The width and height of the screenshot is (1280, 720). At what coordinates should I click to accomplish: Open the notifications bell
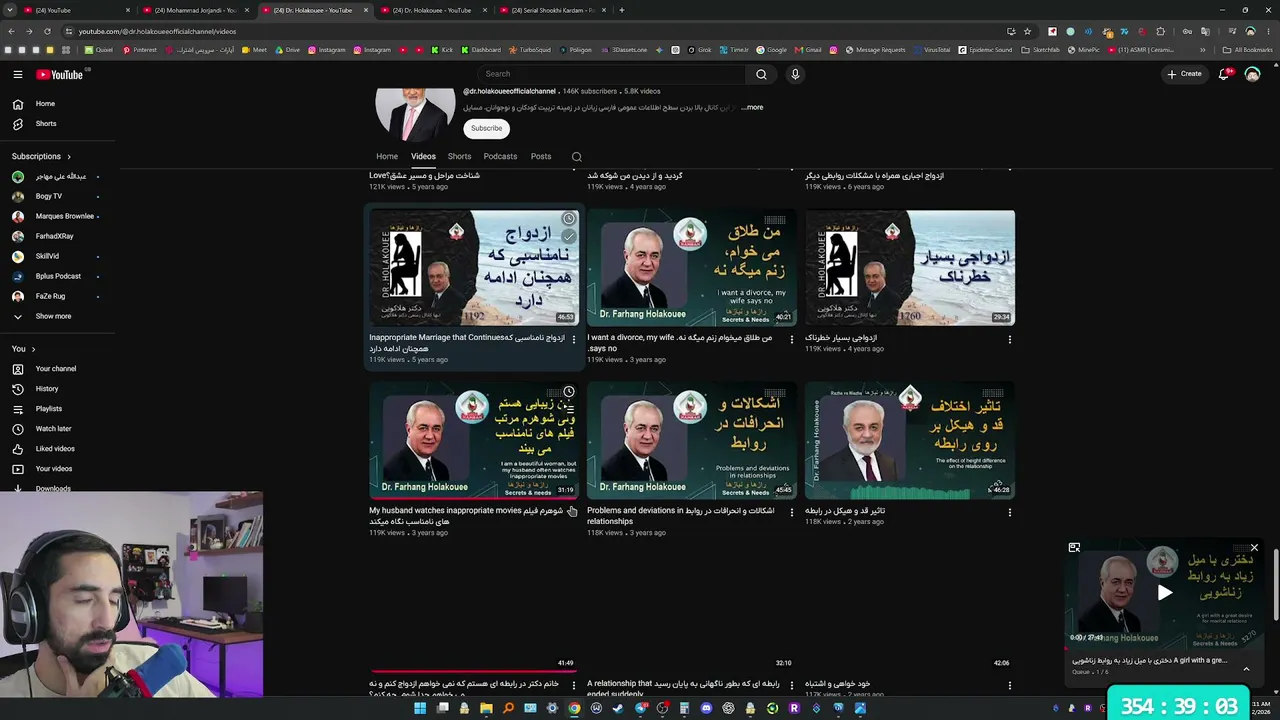click(1224, 74)
